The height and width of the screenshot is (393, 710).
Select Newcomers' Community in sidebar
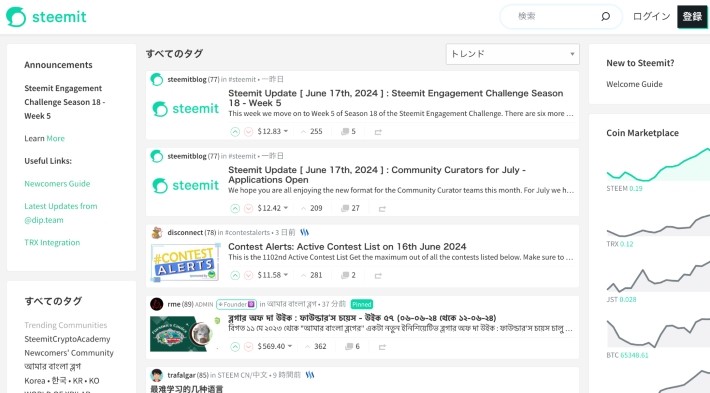(x=69, y=353)
